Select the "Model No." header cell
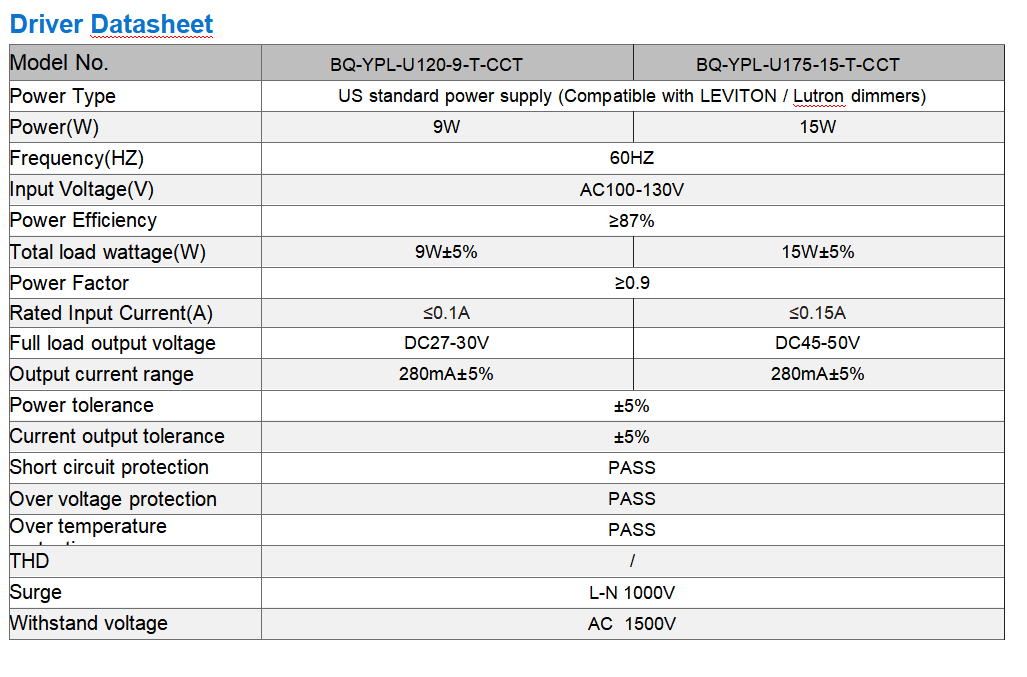Viewport: 1027px width, 677px height. pyautogui.click(x=59, y=63)
